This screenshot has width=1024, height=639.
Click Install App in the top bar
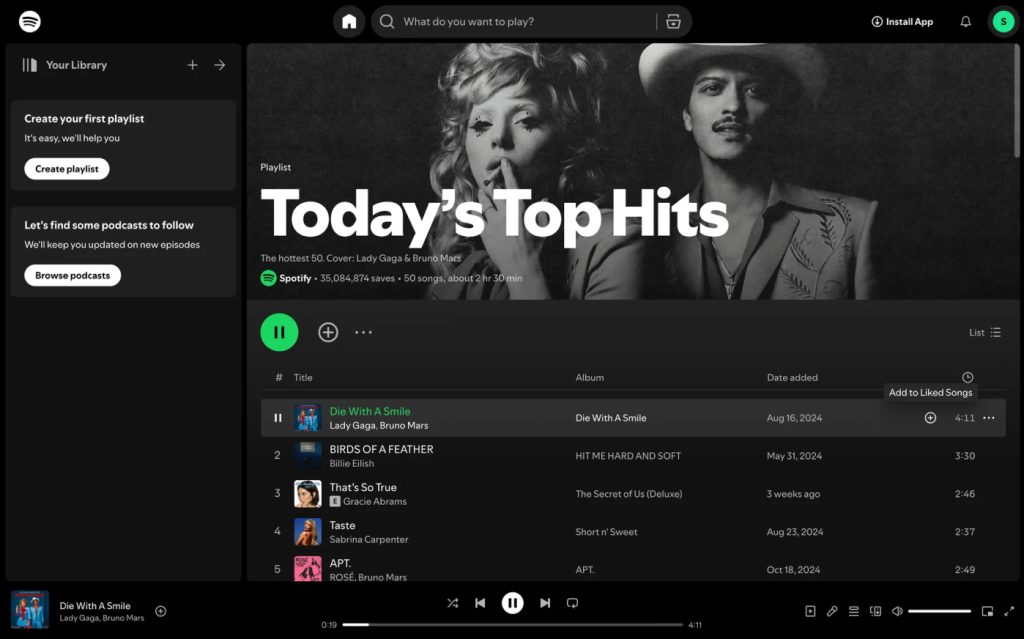click(901, 20)
